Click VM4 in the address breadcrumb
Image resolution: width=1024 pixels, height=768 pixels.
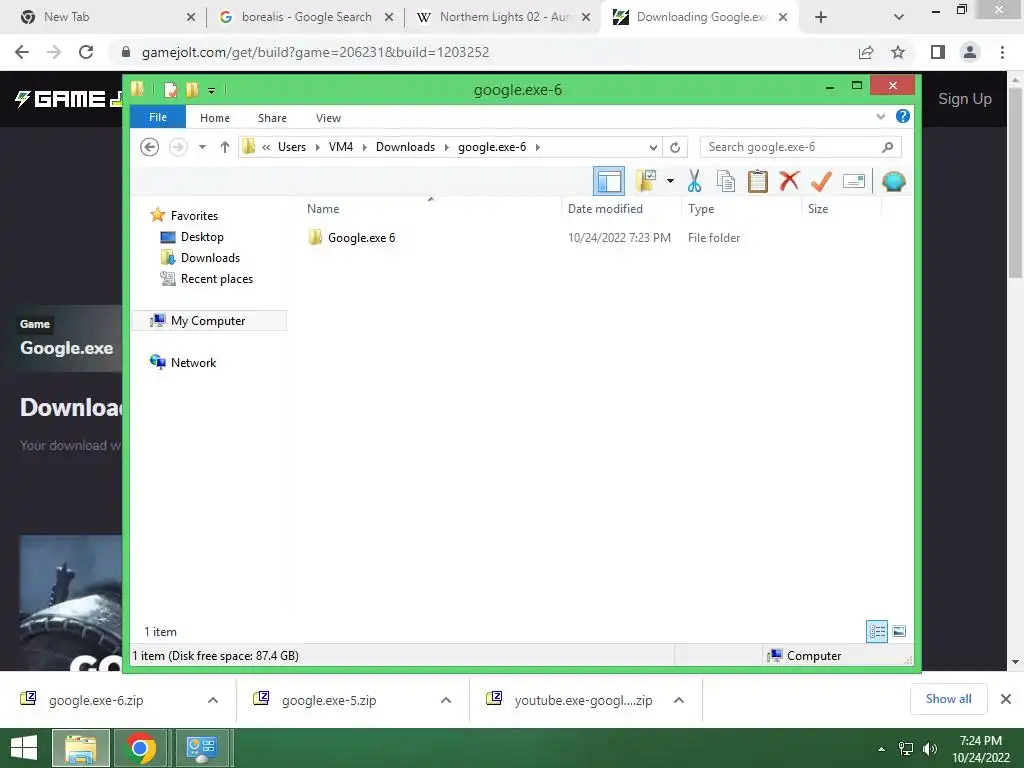tap(341, 147)
